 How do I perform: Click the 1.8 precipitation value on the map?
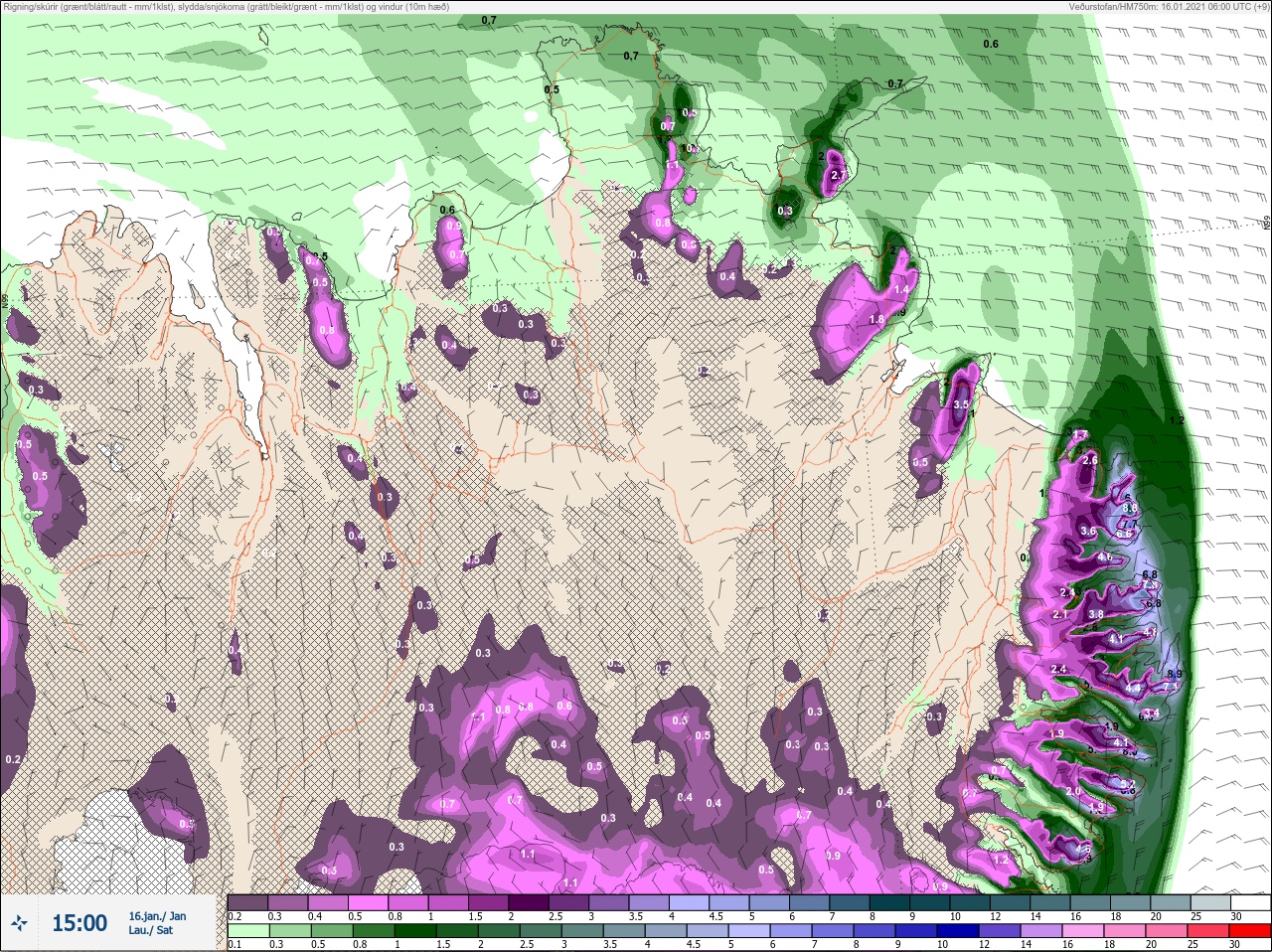[x=876, y=319]
